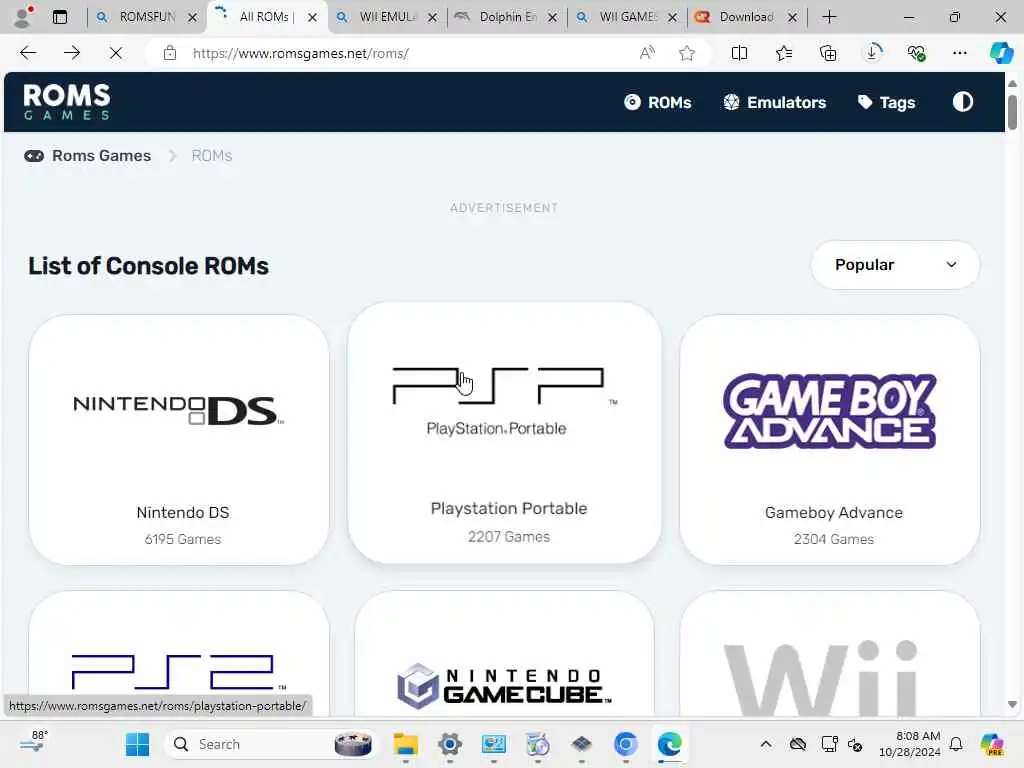Viewport: 1024px width, 768px height.
Task: Open the weather widget showing 88°
Action: 33,742
